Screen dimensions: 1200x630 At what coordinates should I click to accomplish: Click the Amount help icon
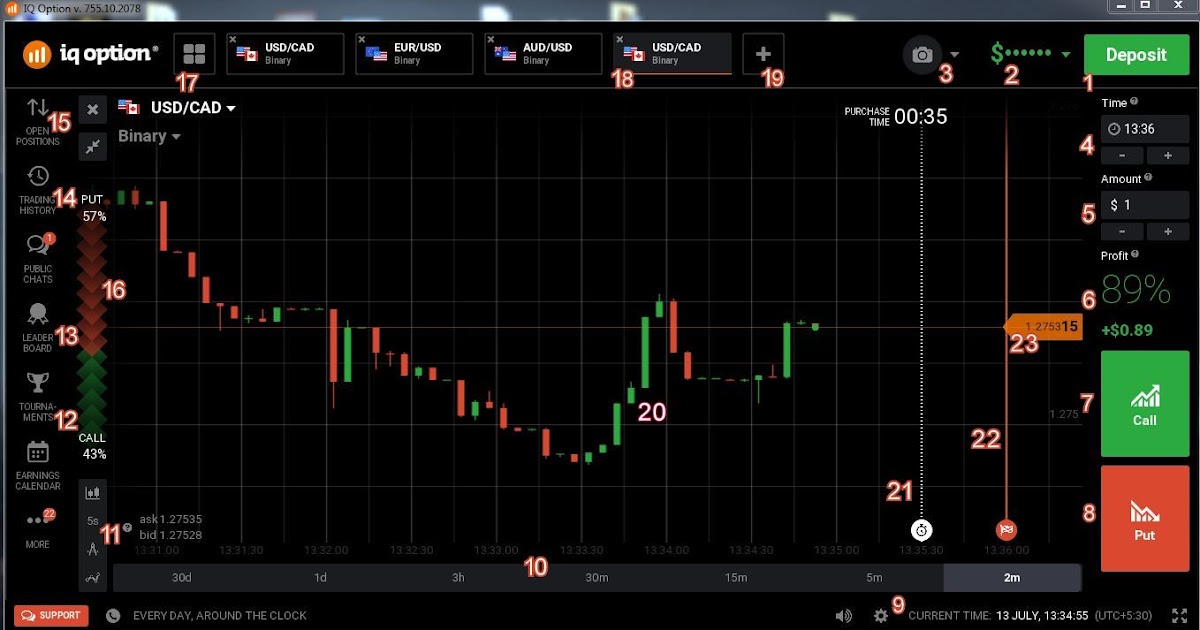coord(1148,178)
